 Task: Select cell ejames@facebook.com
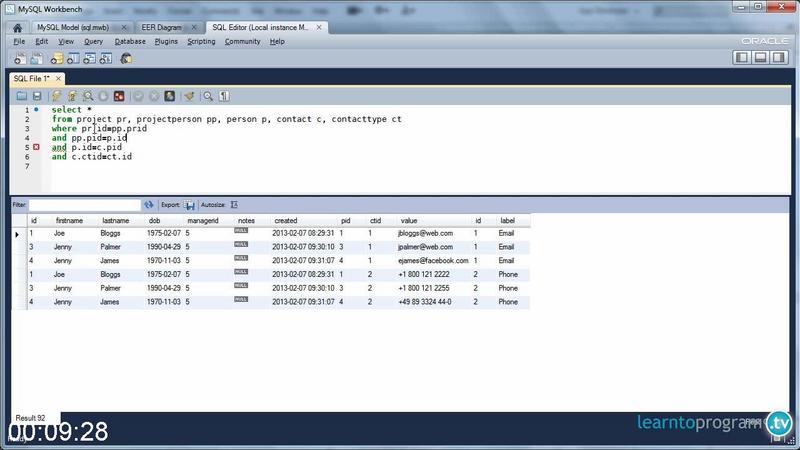433,261
